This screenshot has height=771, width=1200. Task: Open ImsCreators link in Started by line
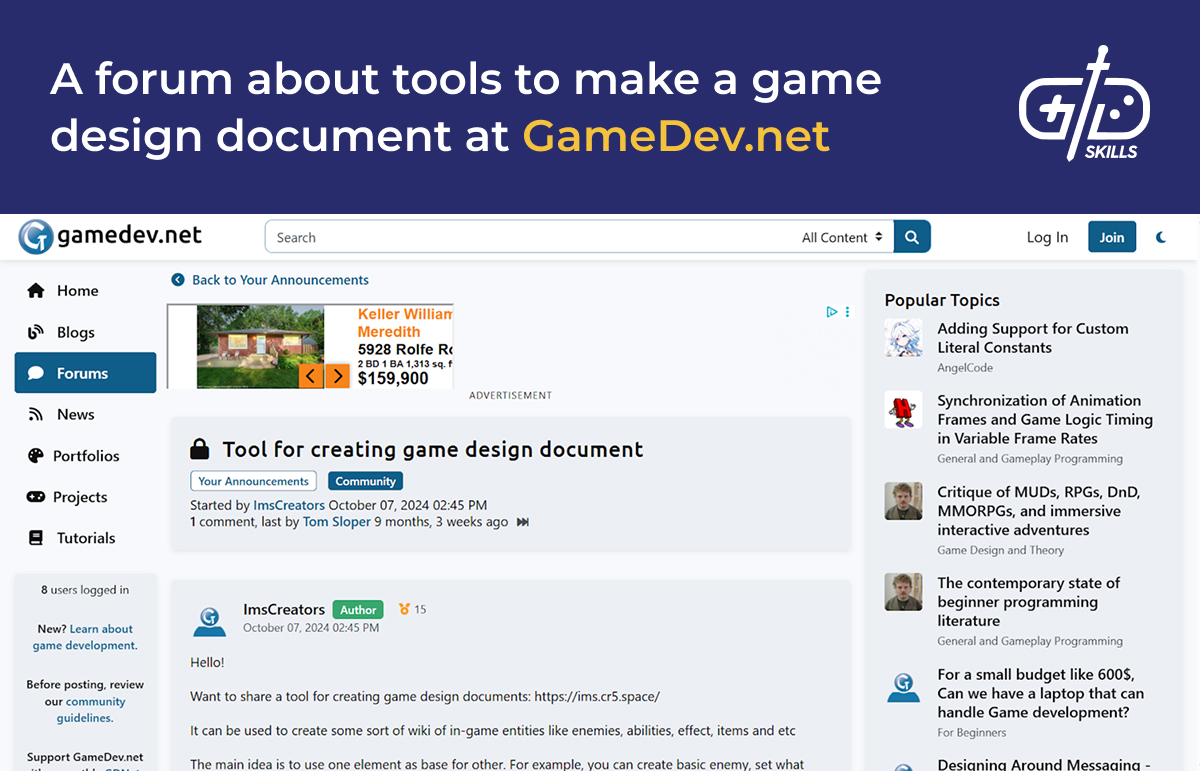pos(289,505)
